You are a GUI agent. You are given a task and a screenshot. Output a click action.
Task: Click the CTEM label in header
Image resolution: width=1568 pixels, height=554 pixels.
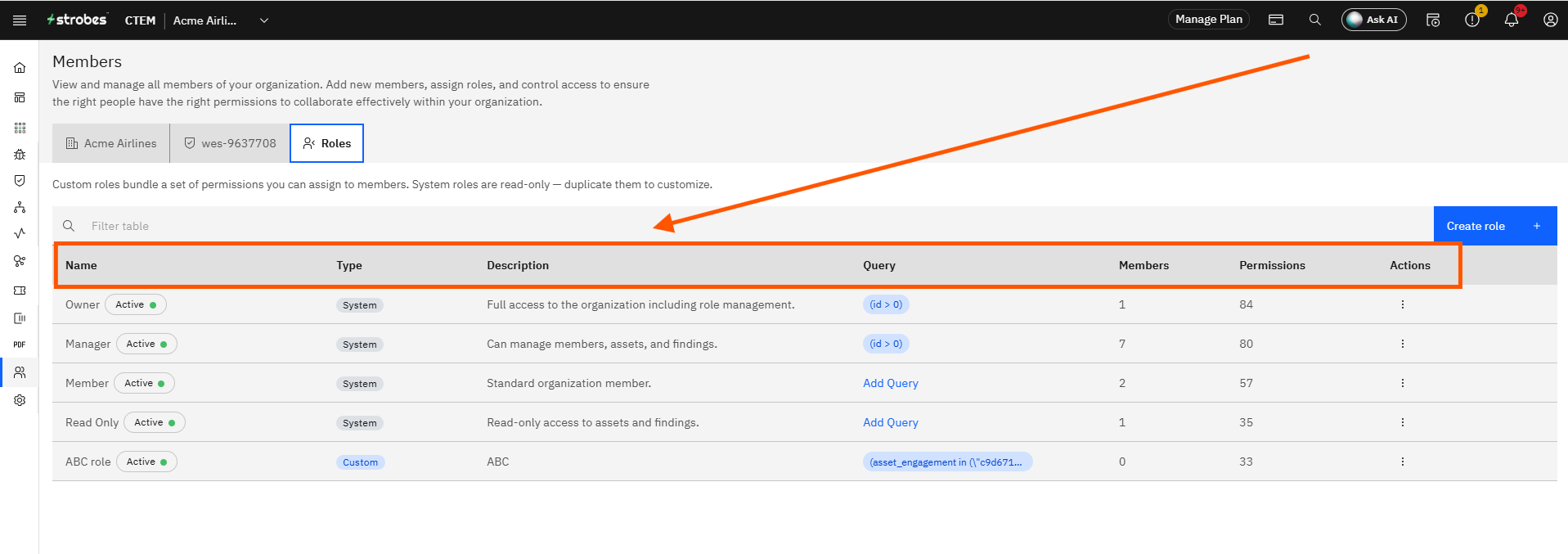pos(140,20)
